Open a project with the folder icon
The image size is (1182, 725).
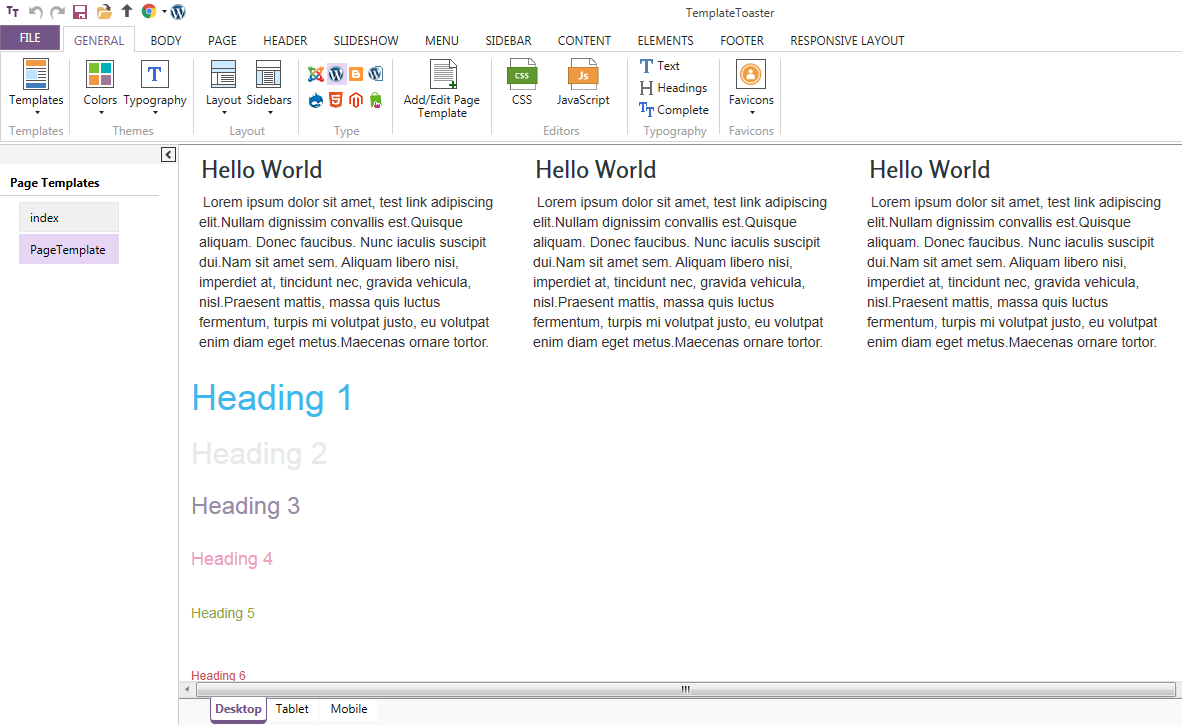pyautogui.click(x=104, y=11)
